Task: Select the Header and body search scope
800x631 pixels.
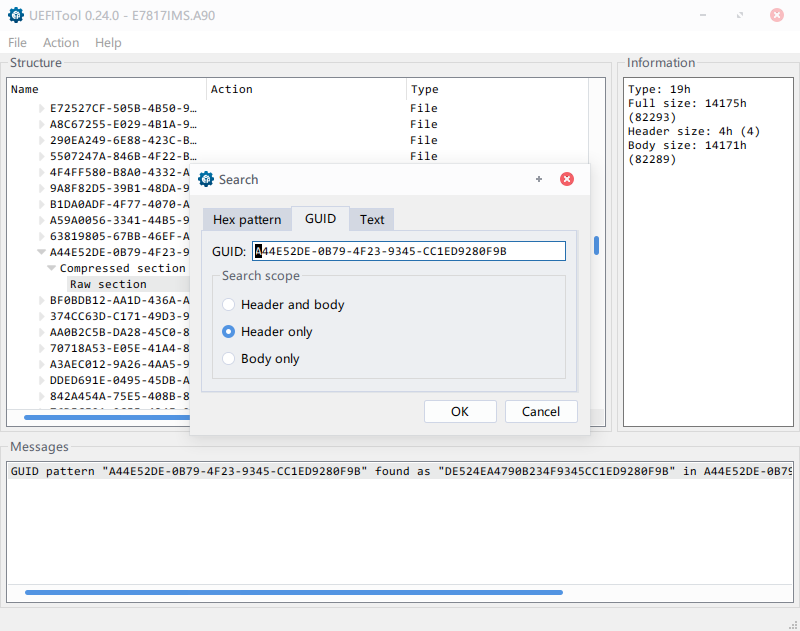Action: click(x=229, y=305)
